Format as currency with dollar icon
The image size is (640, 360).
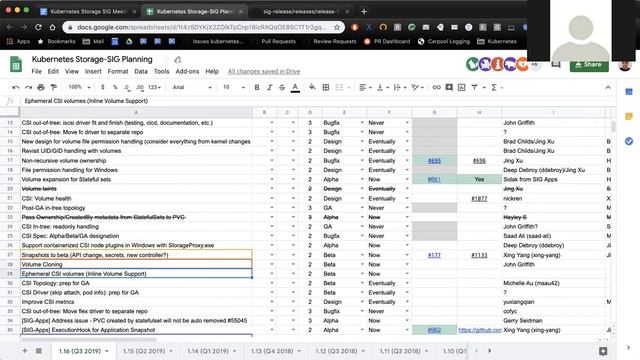[x=102, y=87]
